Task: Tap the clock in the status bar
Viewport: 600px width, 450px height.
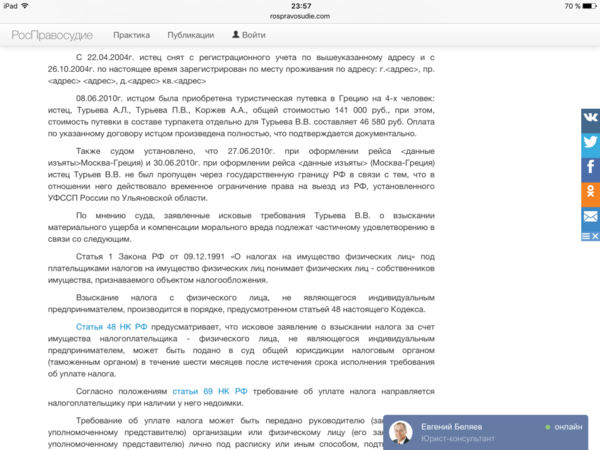Action: [x=300, y=5]
